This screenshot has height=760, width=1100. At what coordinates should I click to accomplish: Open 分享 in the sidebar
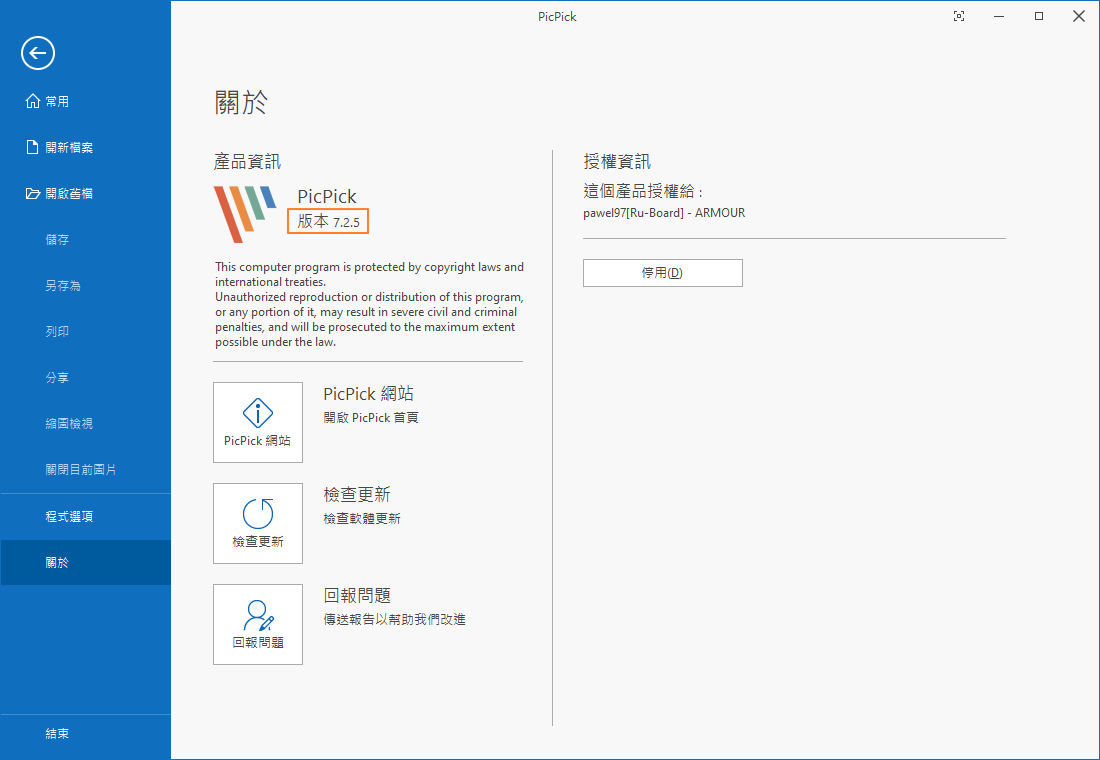pos(86,378)
